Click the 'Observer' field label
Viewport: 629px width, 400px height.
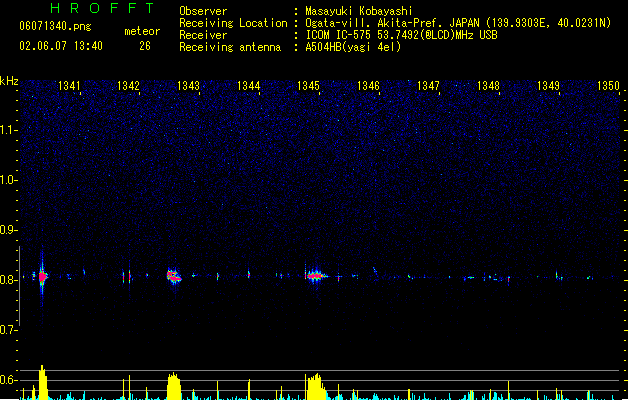click(x=203, y=11)
